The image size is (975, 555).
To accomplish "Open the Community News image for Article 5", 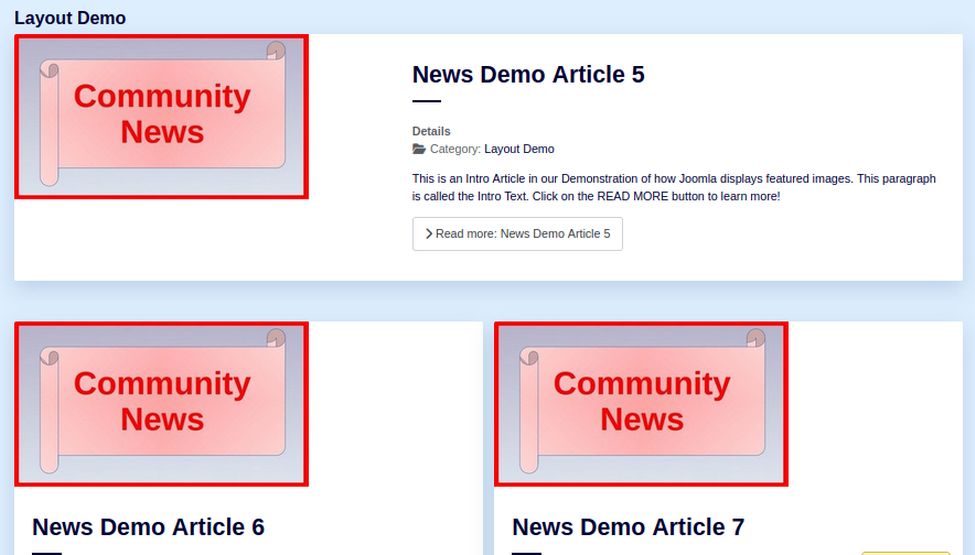I will (x=161, y=116).
